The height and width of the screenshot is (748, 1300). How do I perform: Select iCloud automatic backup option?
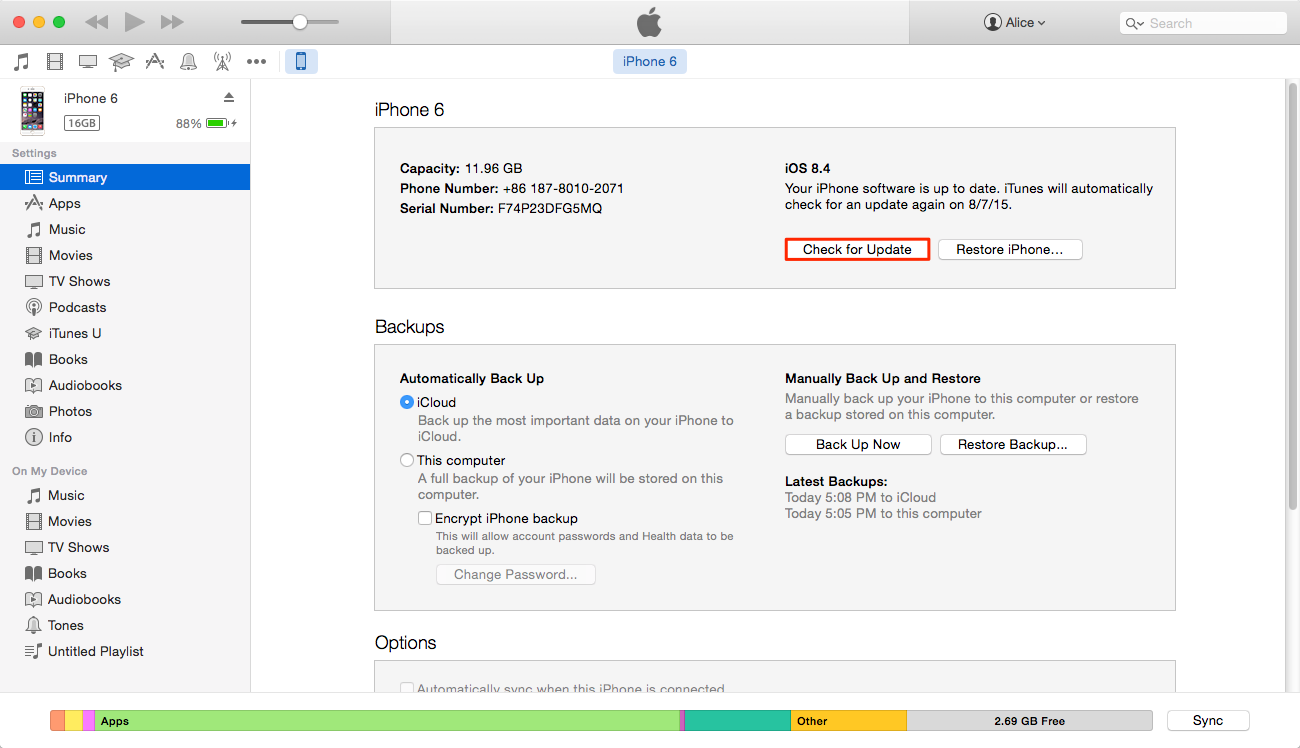tap(407, 402)
